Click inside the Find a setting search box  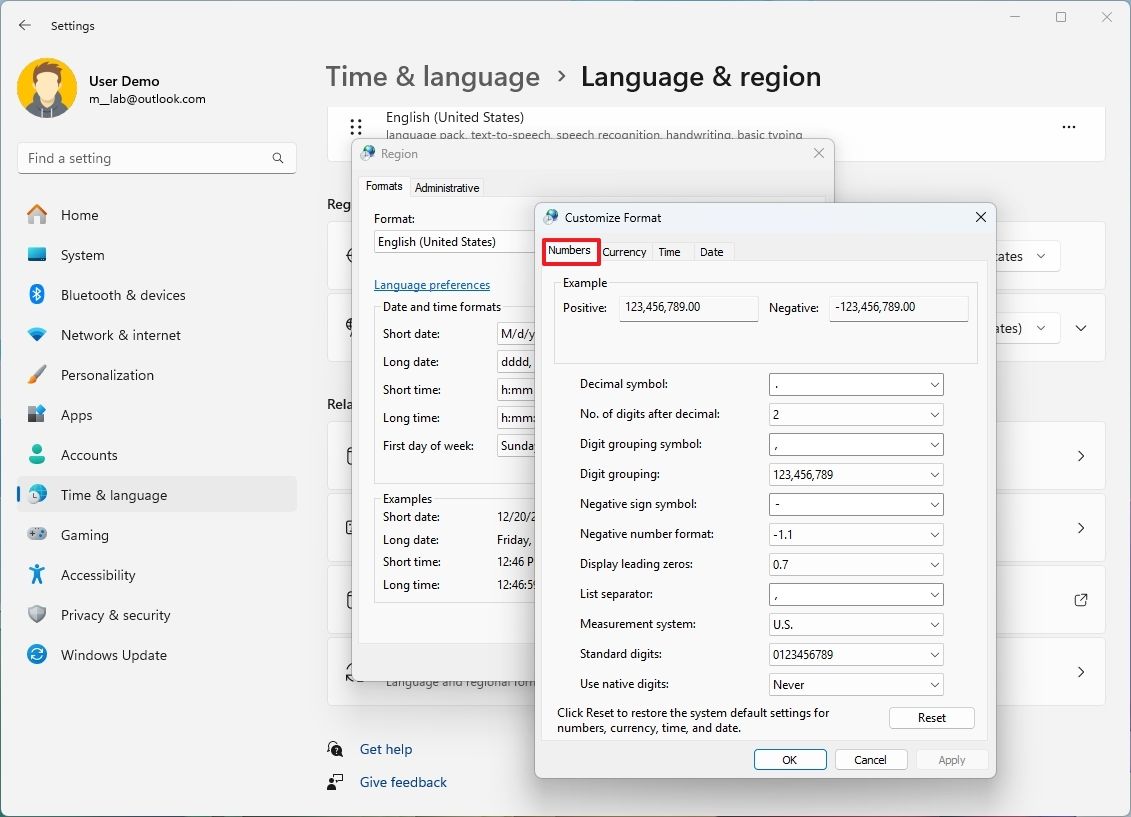point(156,158)
